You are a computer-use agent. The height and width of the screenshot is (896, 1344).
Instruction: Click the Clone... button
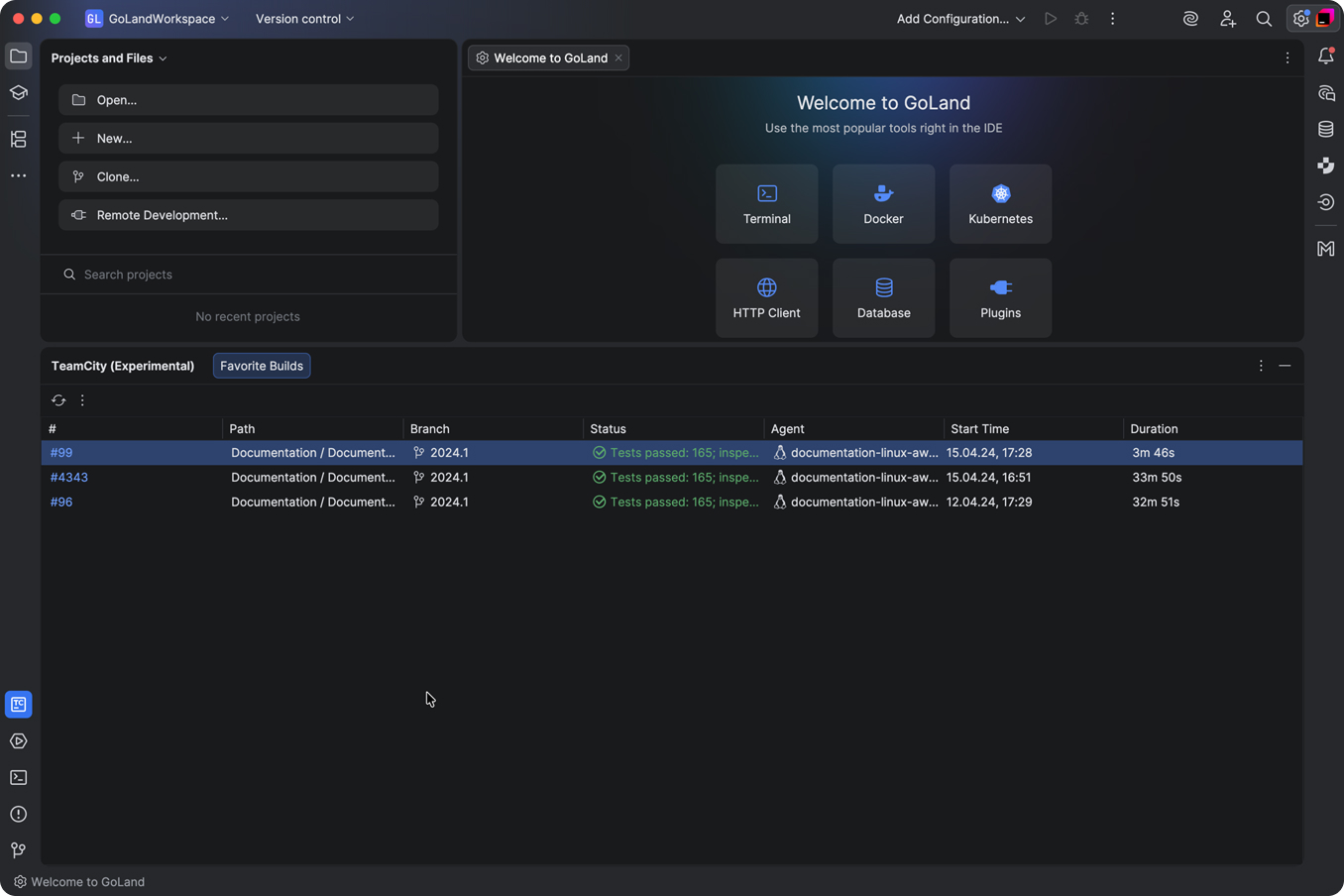tap(248, 176)
